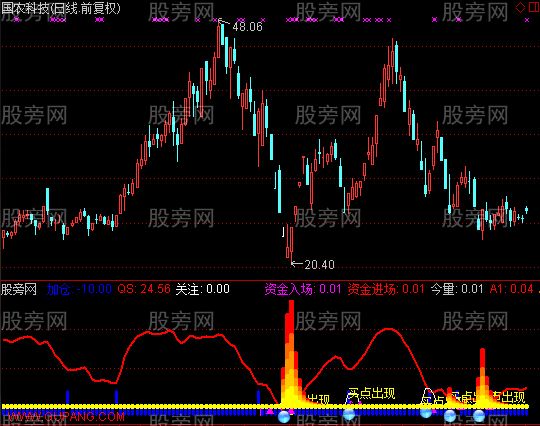Screen dimensions: 540x426
Task: Click the 今量: 0.01 indicator value
Action: pyautogui.click(x=457, y=289)
